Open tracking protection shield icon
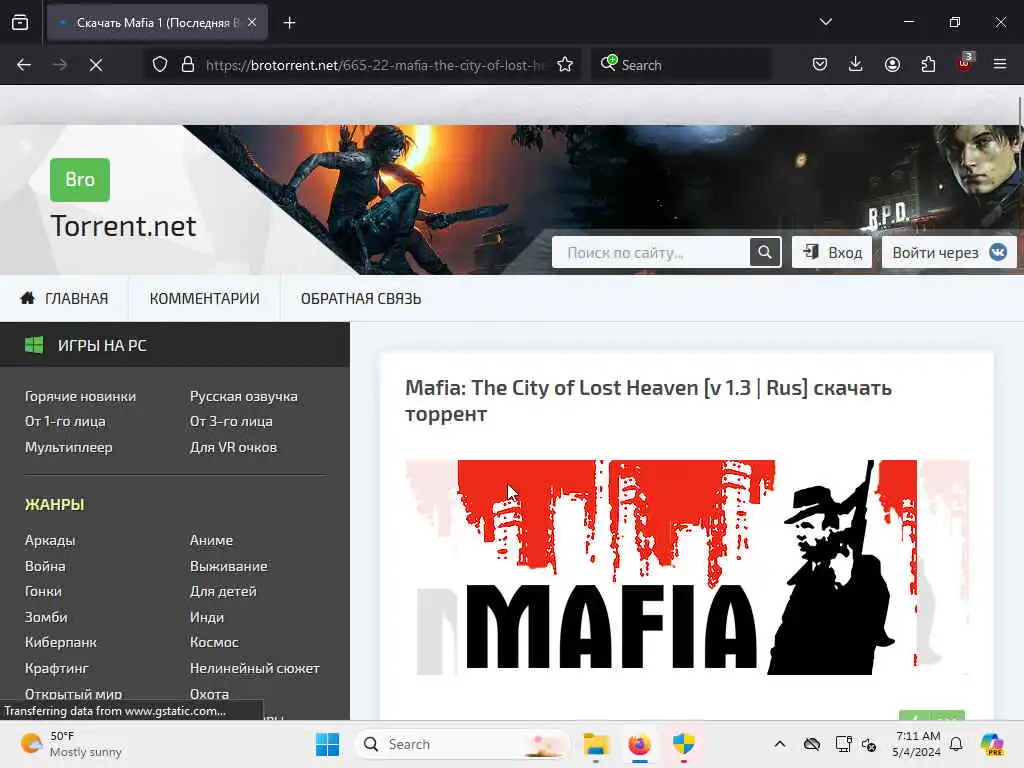 (160, 65)
